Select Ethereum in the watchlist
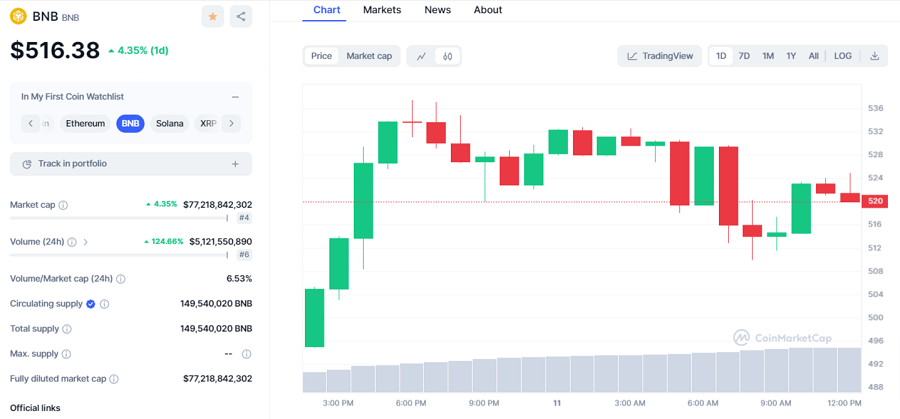900x419 pixels. pos(85,124)
